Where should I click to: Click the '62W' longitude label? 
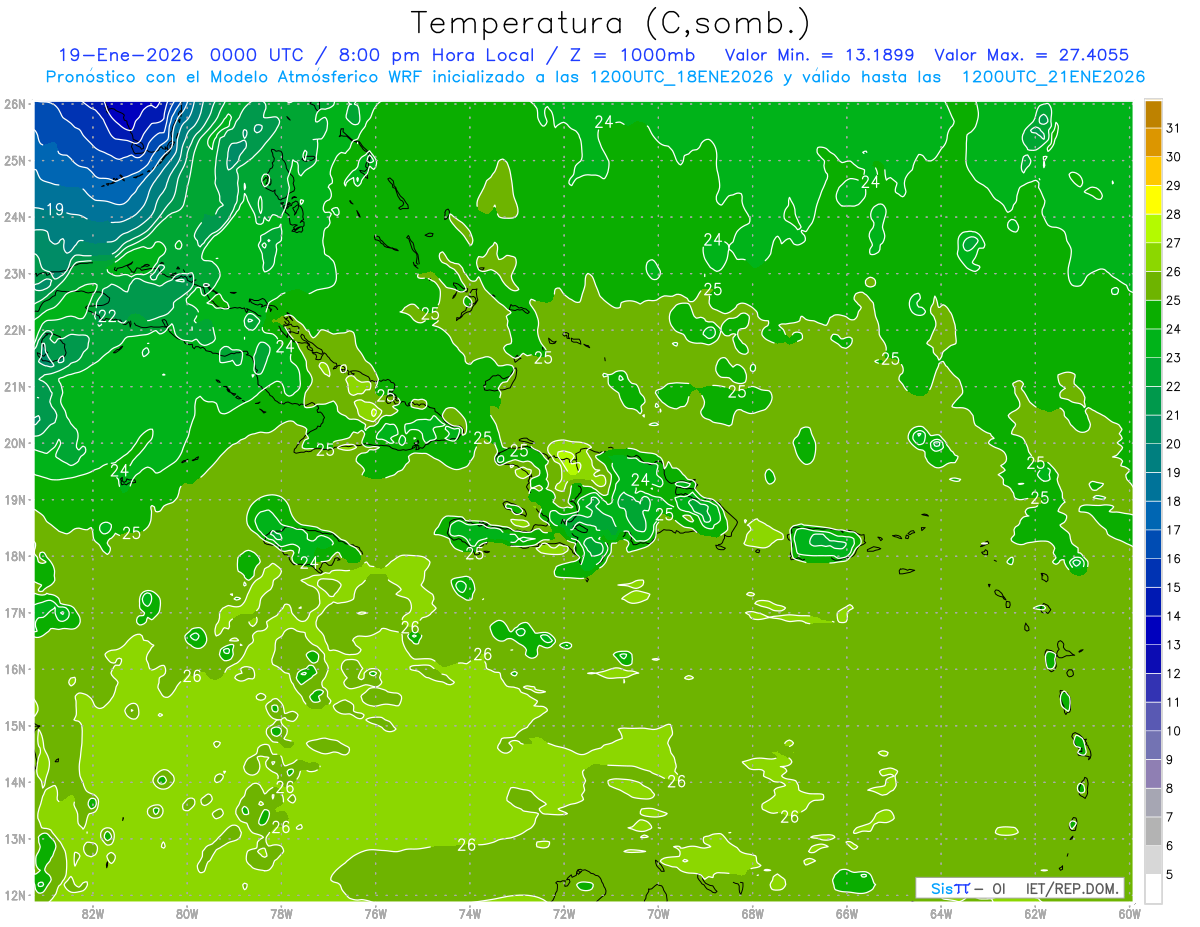click(1035, 913)
